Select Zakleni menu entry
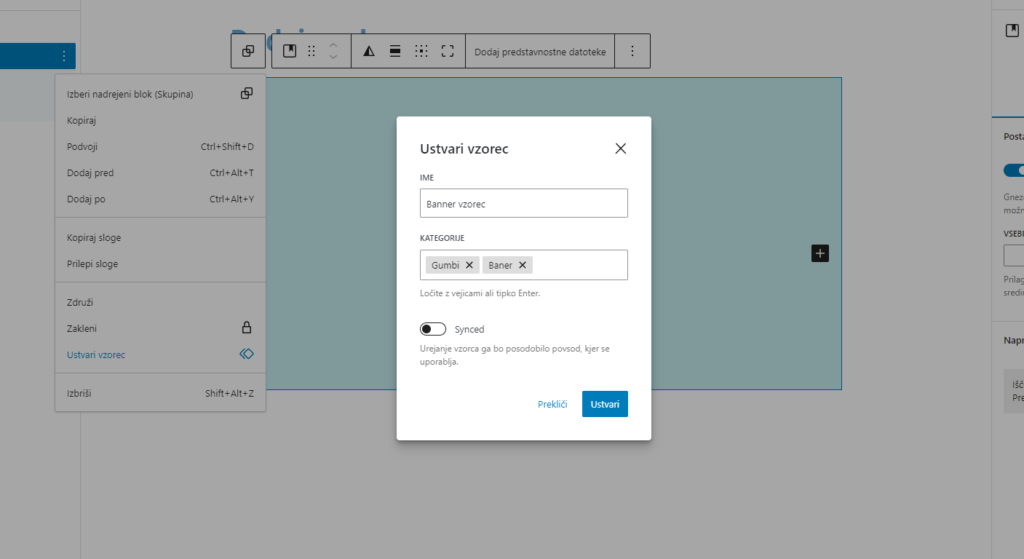The height and width of the screenshot is (559, 1024). click(160, 328)
